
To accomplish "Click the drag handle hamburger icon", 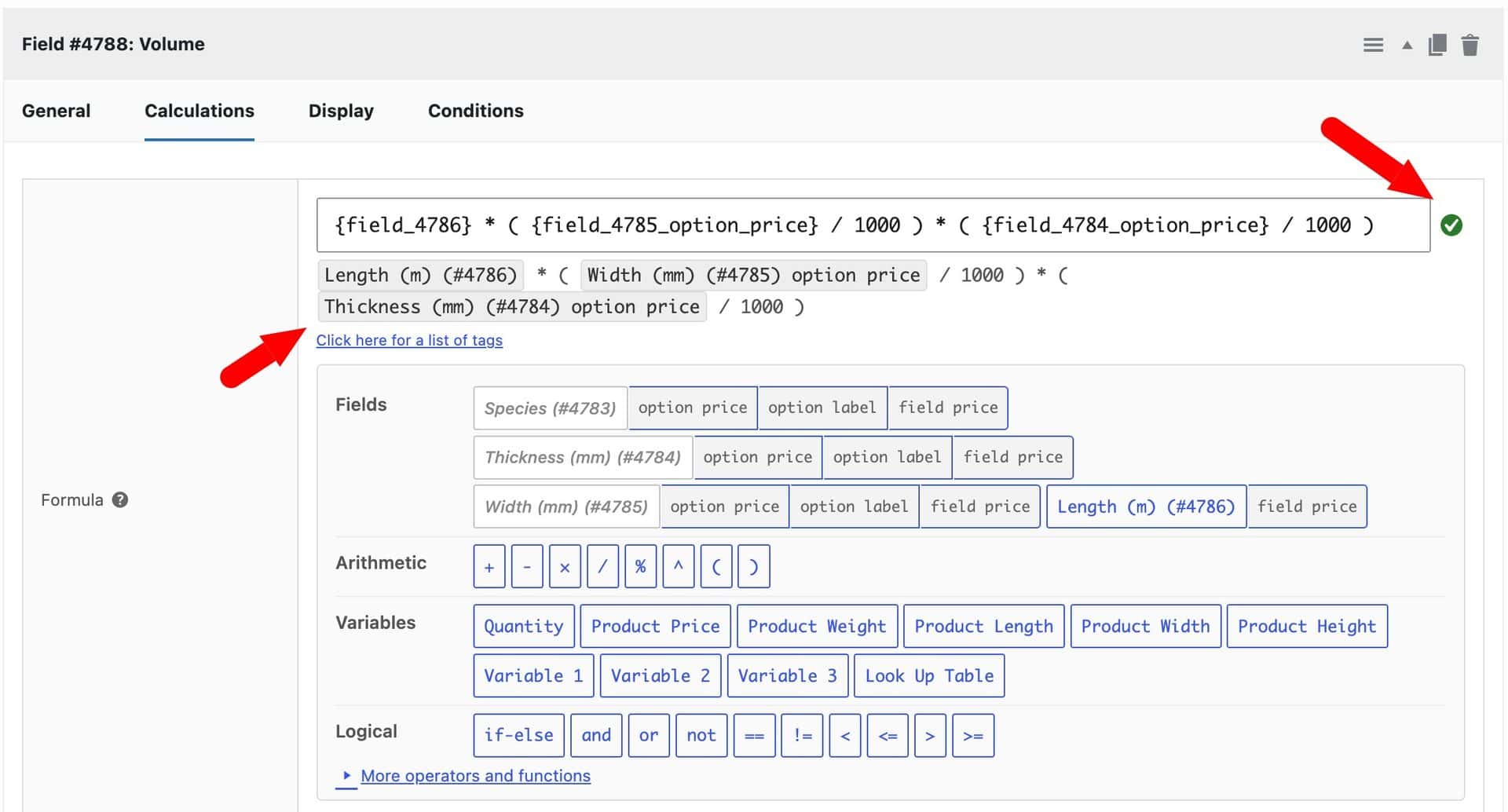I will [x=1373, y=45].
